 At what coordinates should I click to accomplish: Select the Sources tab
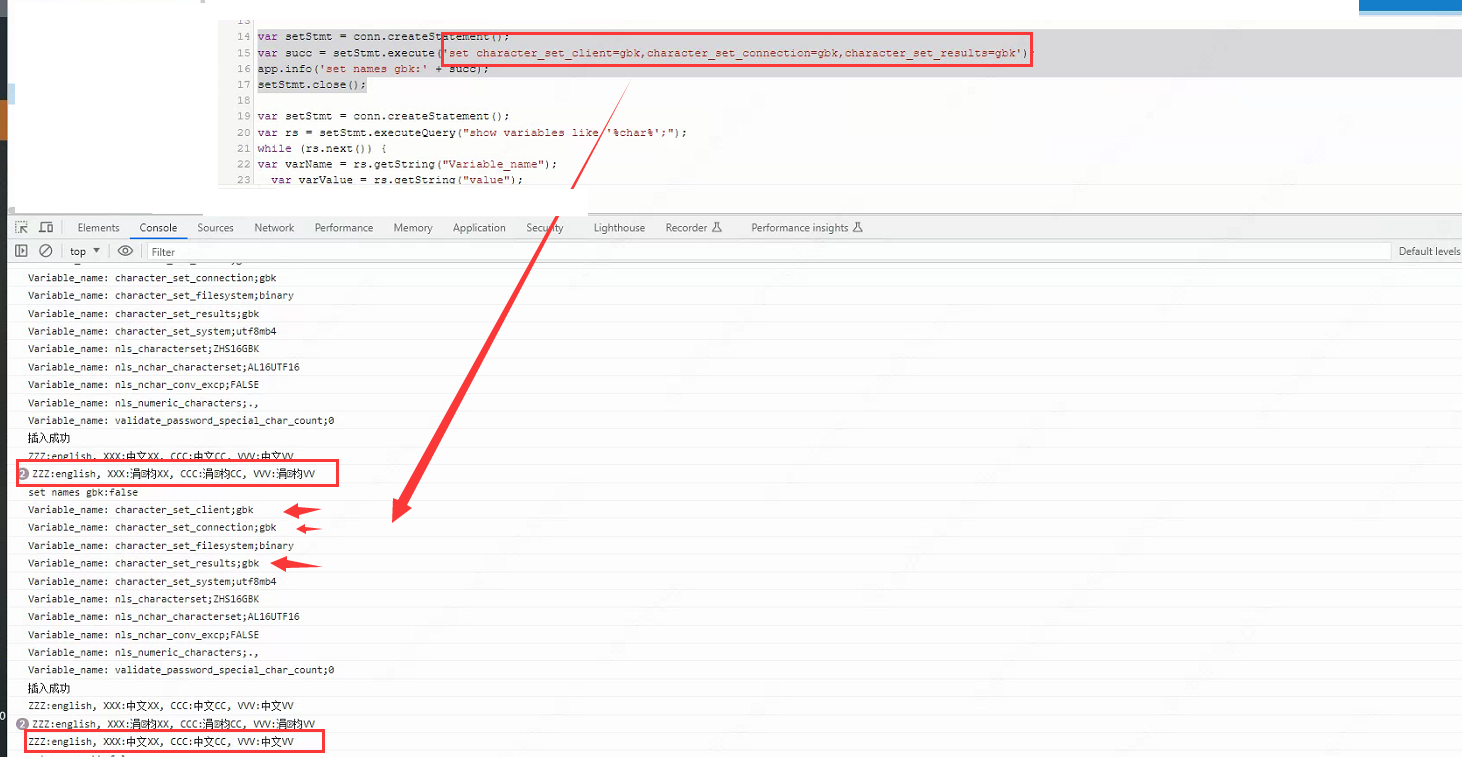pyautogui.click(x=215, y=228)
